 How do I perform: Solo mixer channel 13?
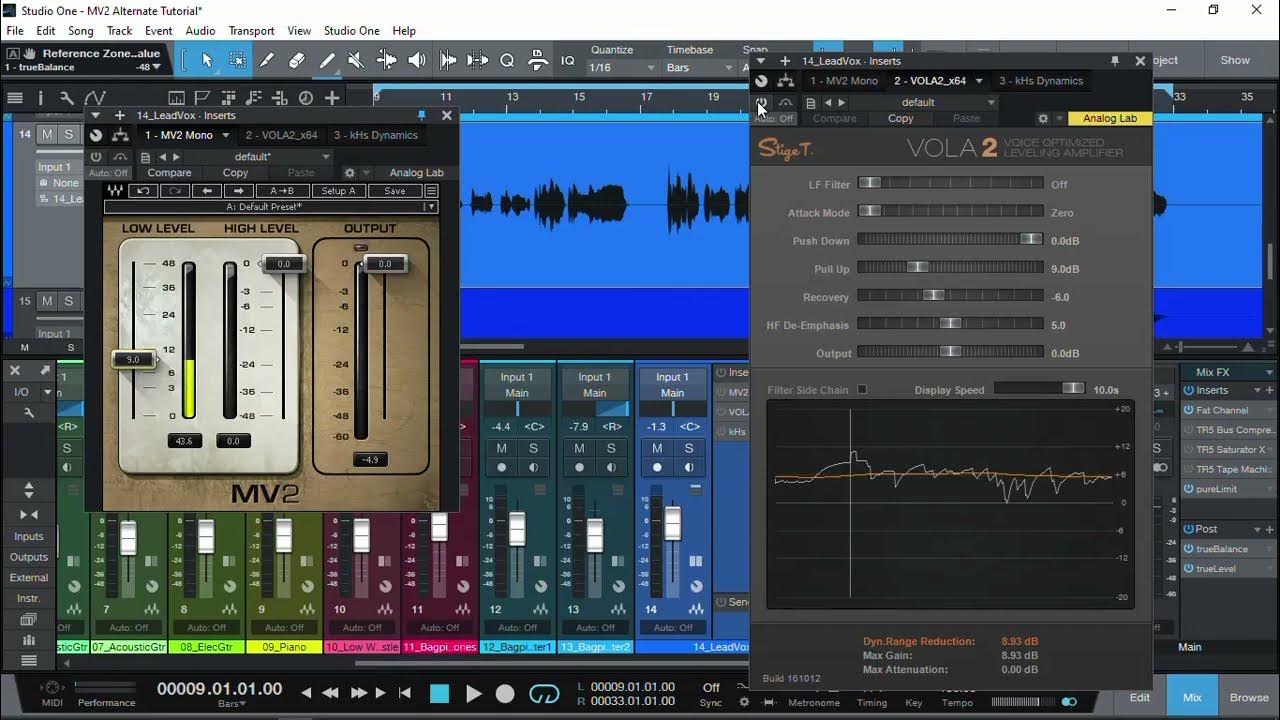(x=611, y=448)
